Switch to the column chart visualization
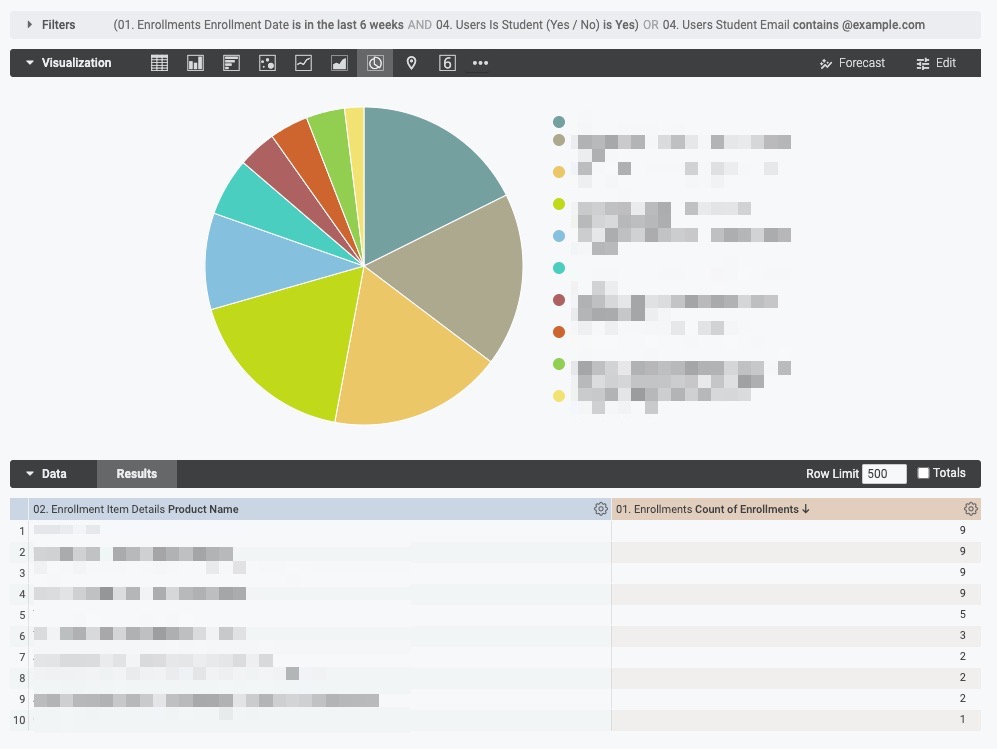 click(194, 62)
